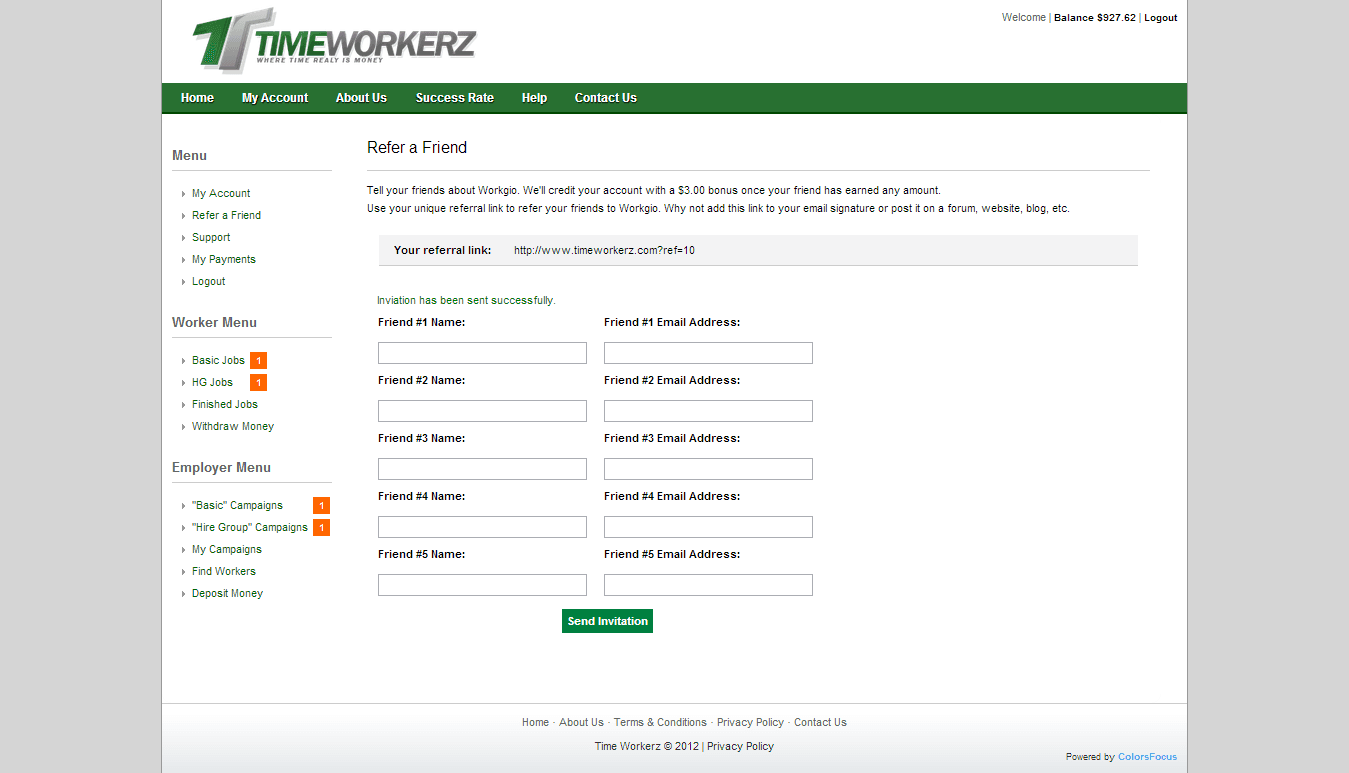This screenshot has height=773, width=1349.
Task: Open My Campaigns link
Action: [227, 550]
